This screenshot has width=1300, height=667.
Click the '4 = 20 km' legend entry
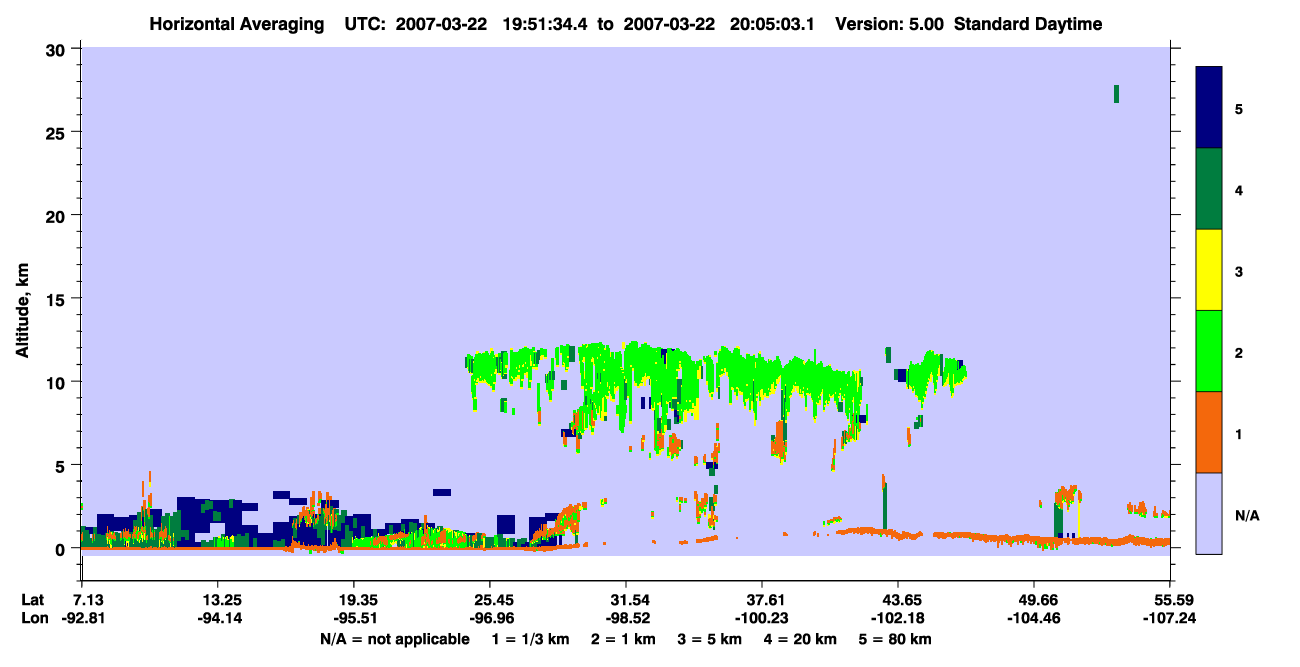tap(800, 639)
